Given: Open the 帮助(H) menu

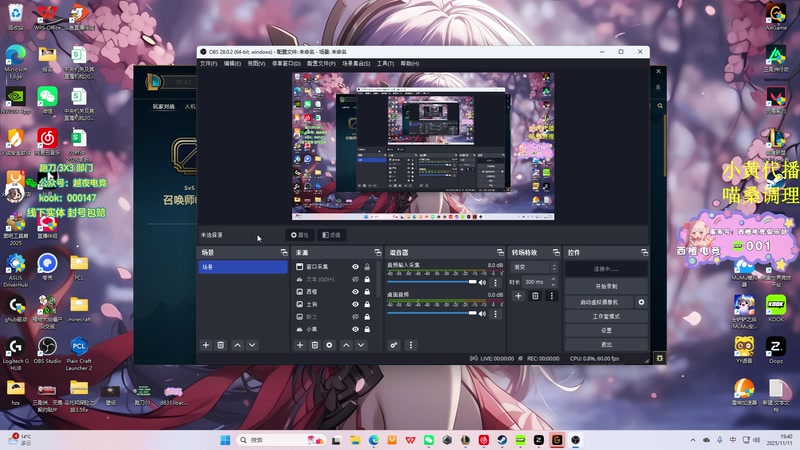Looking at the screenshot, I should (410, 64).
